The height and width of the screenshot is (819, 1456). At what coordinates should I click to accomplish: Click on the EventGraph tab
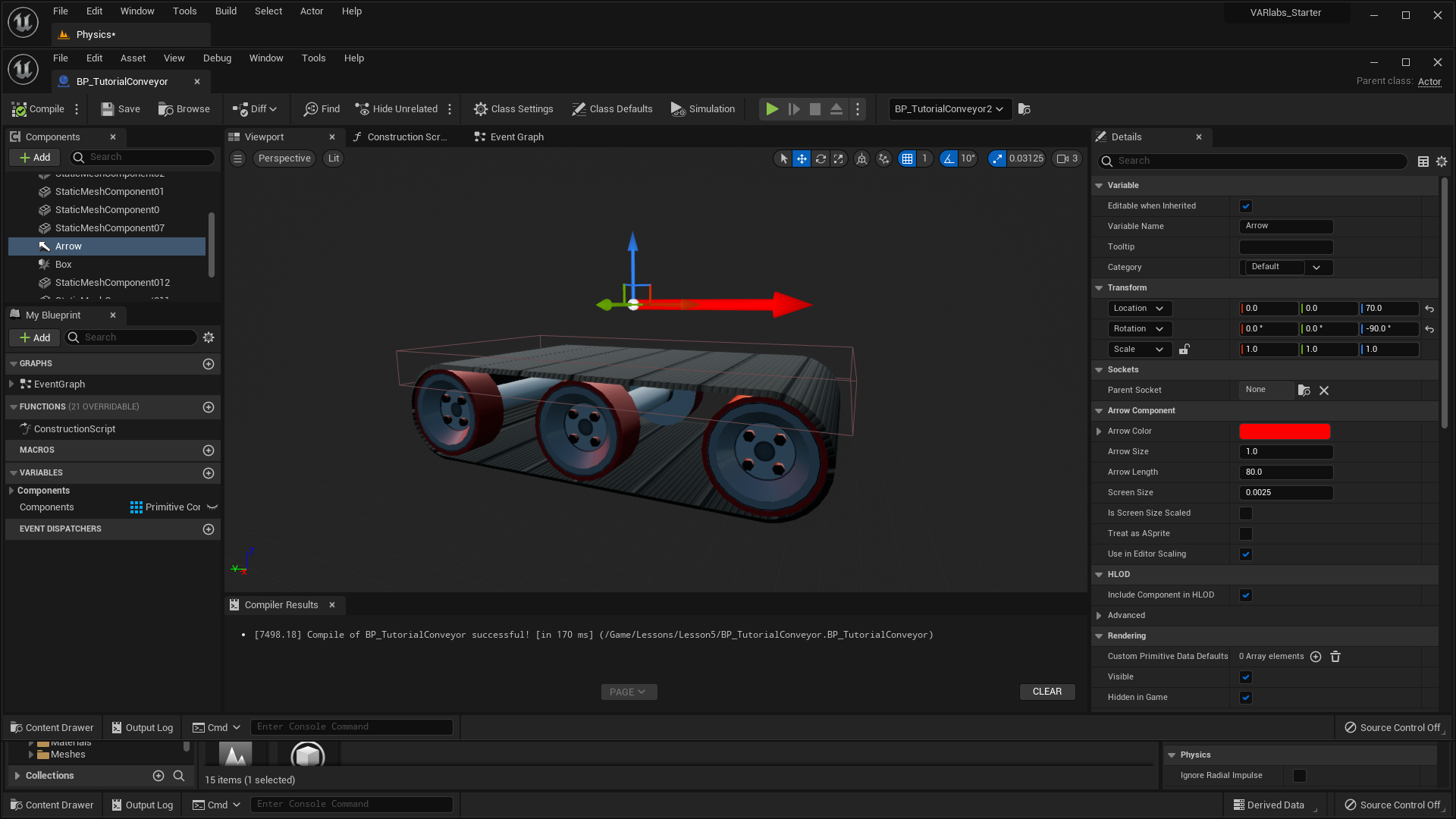coord(518,136)
